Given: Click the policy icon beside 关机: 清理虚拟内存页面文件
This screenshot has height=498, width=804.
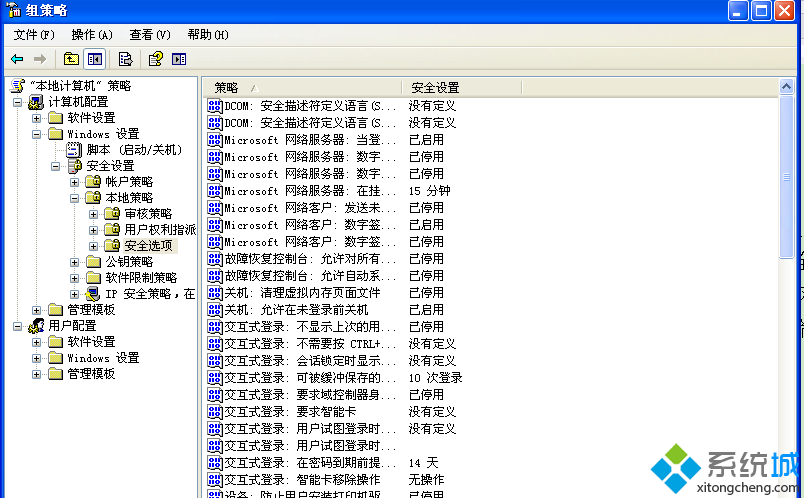Looking at the screenshot, I should [215, 293].
